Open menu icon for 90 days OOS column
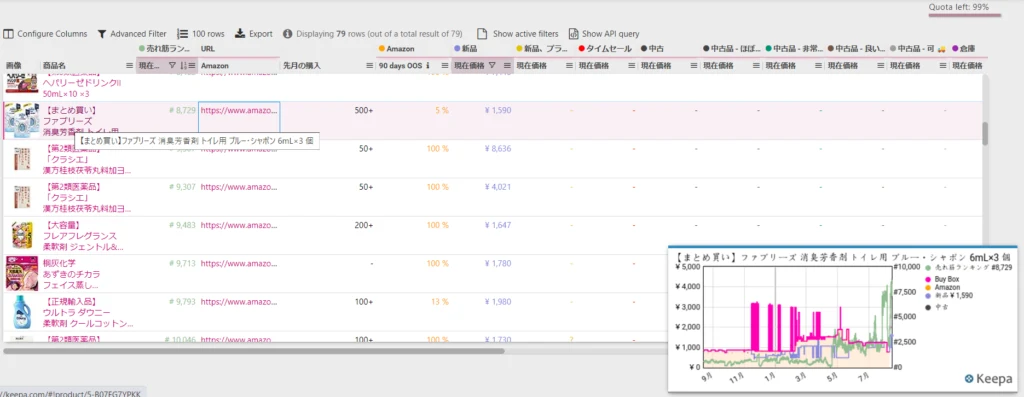 pos(444,65)
